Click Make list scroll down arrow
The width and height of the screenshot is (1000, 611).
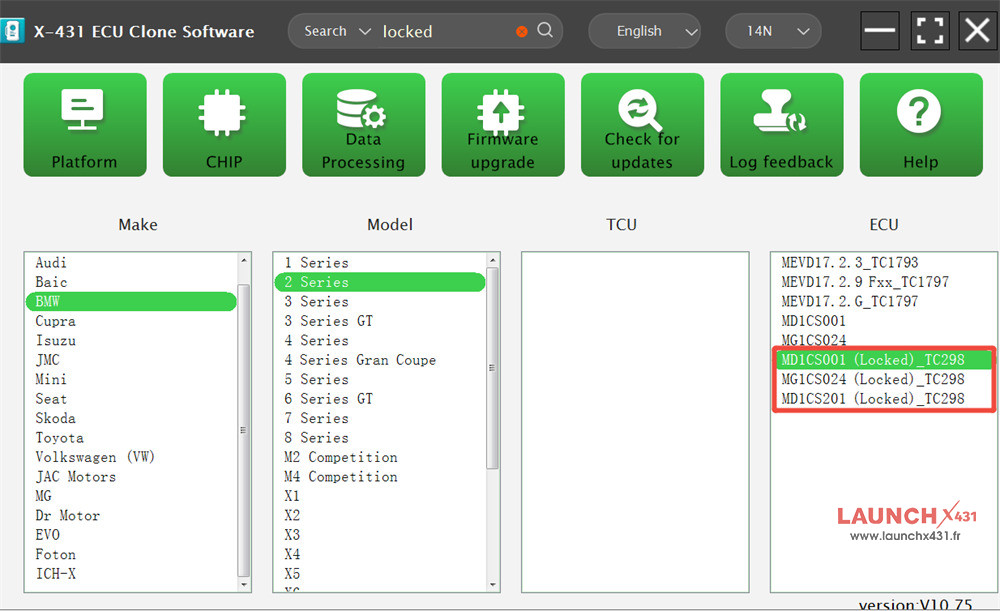[243, 585]
